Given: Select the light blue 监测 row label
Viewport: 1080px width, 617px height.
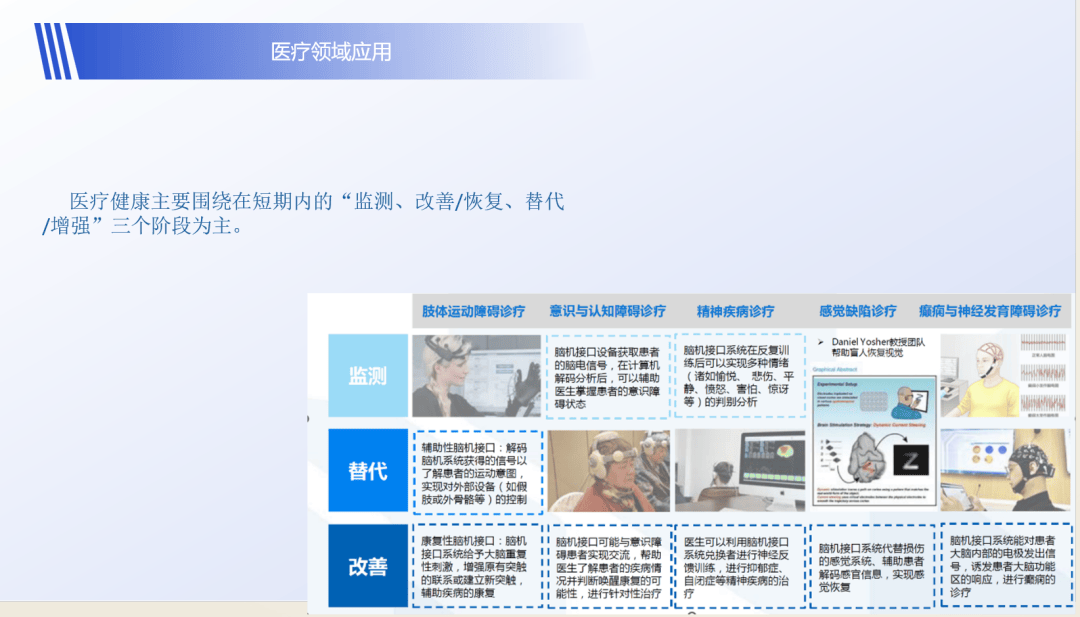Looking at the screenshot, I should pos(368,375).
